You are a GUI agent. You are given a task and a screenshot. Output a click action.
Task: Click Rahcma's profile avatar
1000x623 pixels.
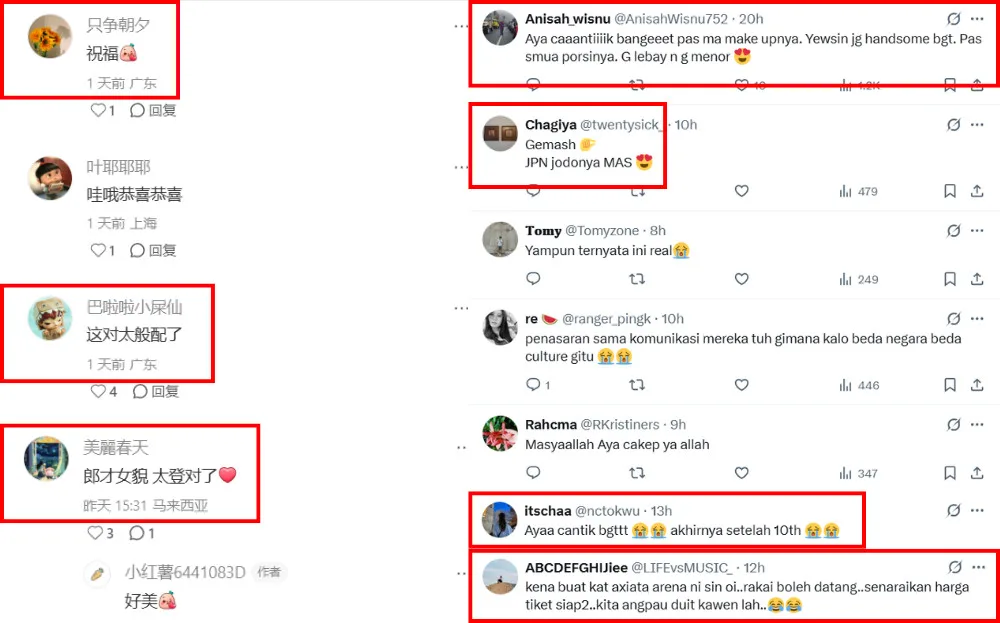click(500, 434)
